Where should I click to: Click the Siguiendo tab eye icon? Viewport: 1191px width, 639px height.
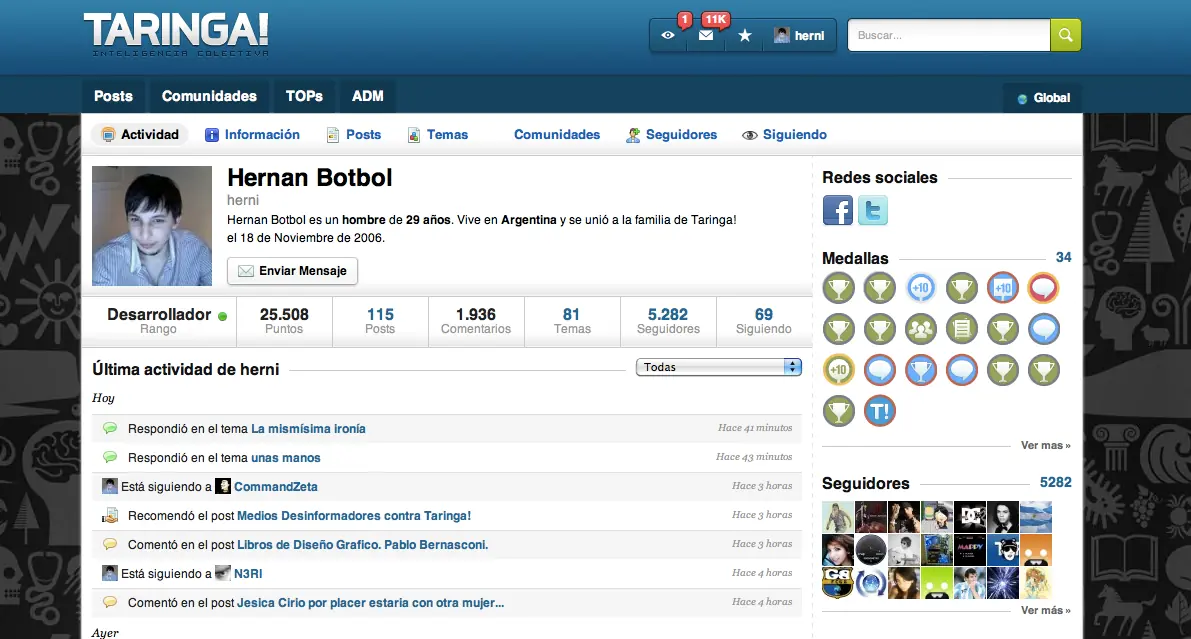pyautogui.click(x=750, y=135)
